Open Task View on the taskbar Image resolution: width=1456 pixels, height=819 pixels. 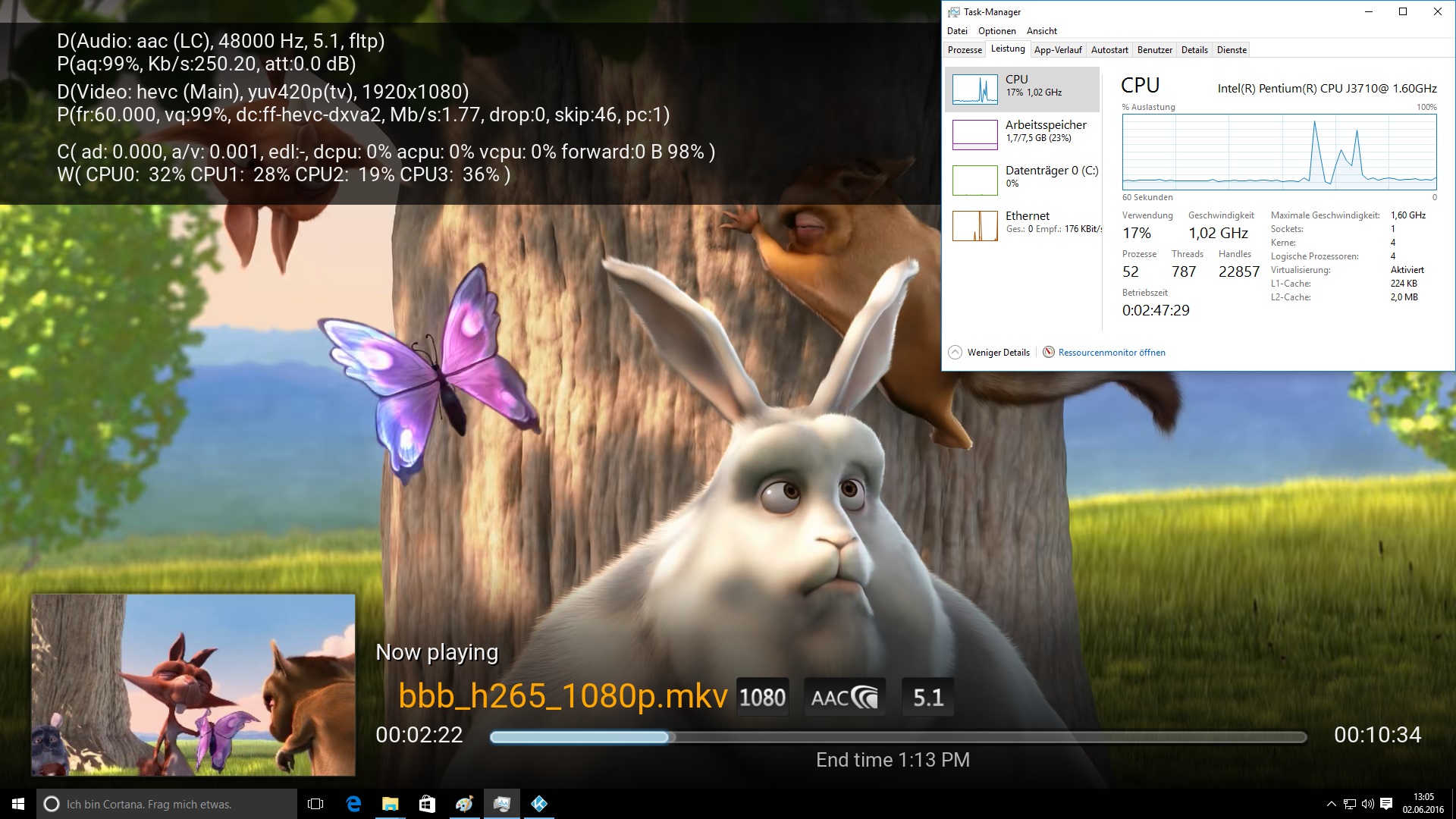click(315, 804)
